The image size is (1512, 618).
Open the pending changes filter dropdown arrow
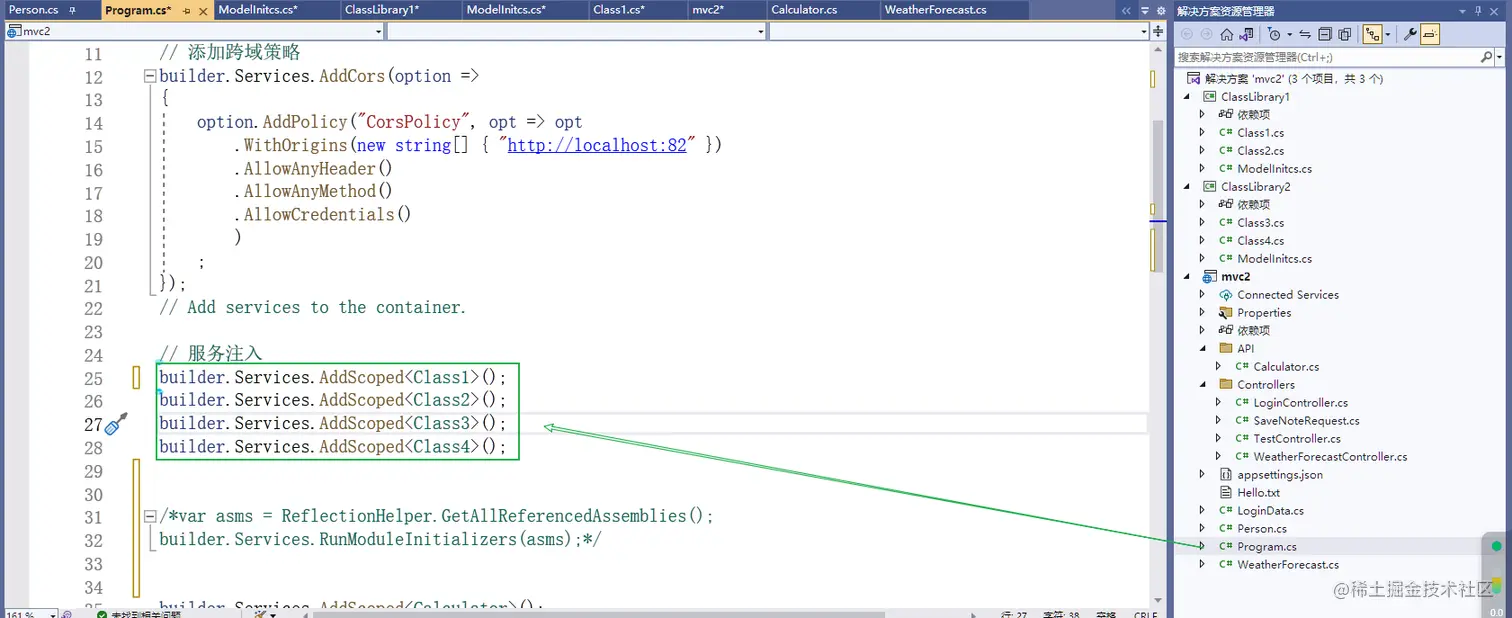[x=1289, y=34]
